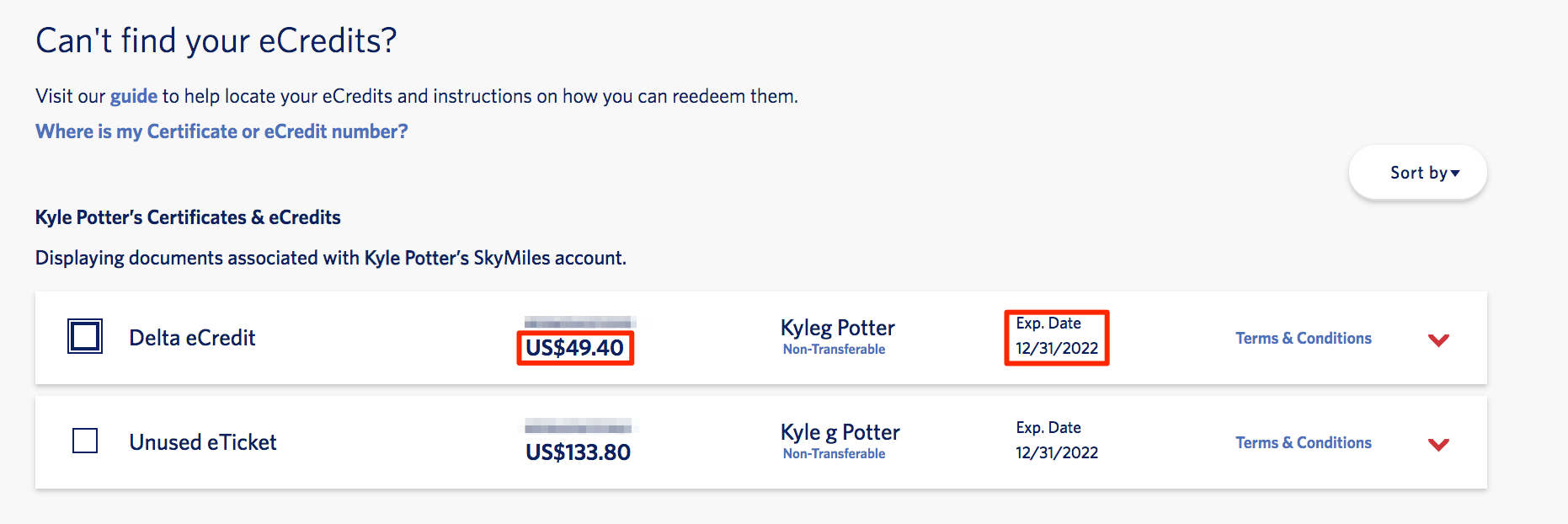Click the US$133.80 eTicket amount
Screen dimensions: 1568x524
[x=579, y=452]
